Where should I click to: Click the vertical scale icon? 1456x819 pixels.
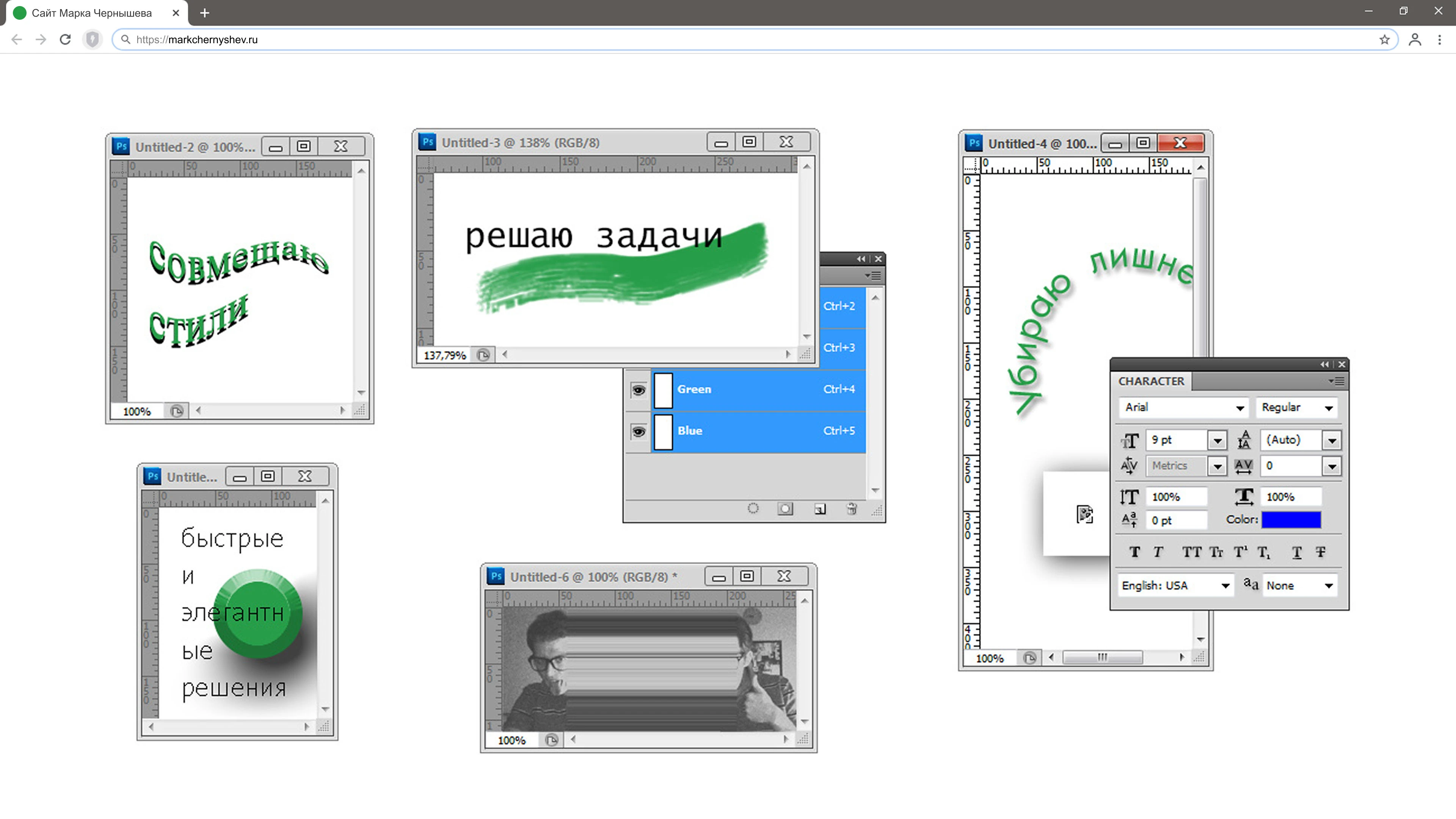1129,497
